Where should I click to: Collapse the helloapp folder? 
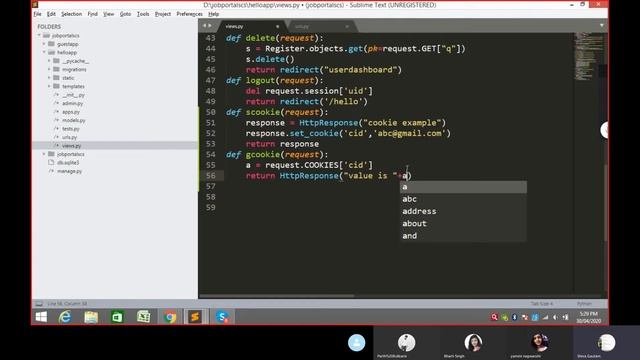pyautogui.click(x=44, y=52)
